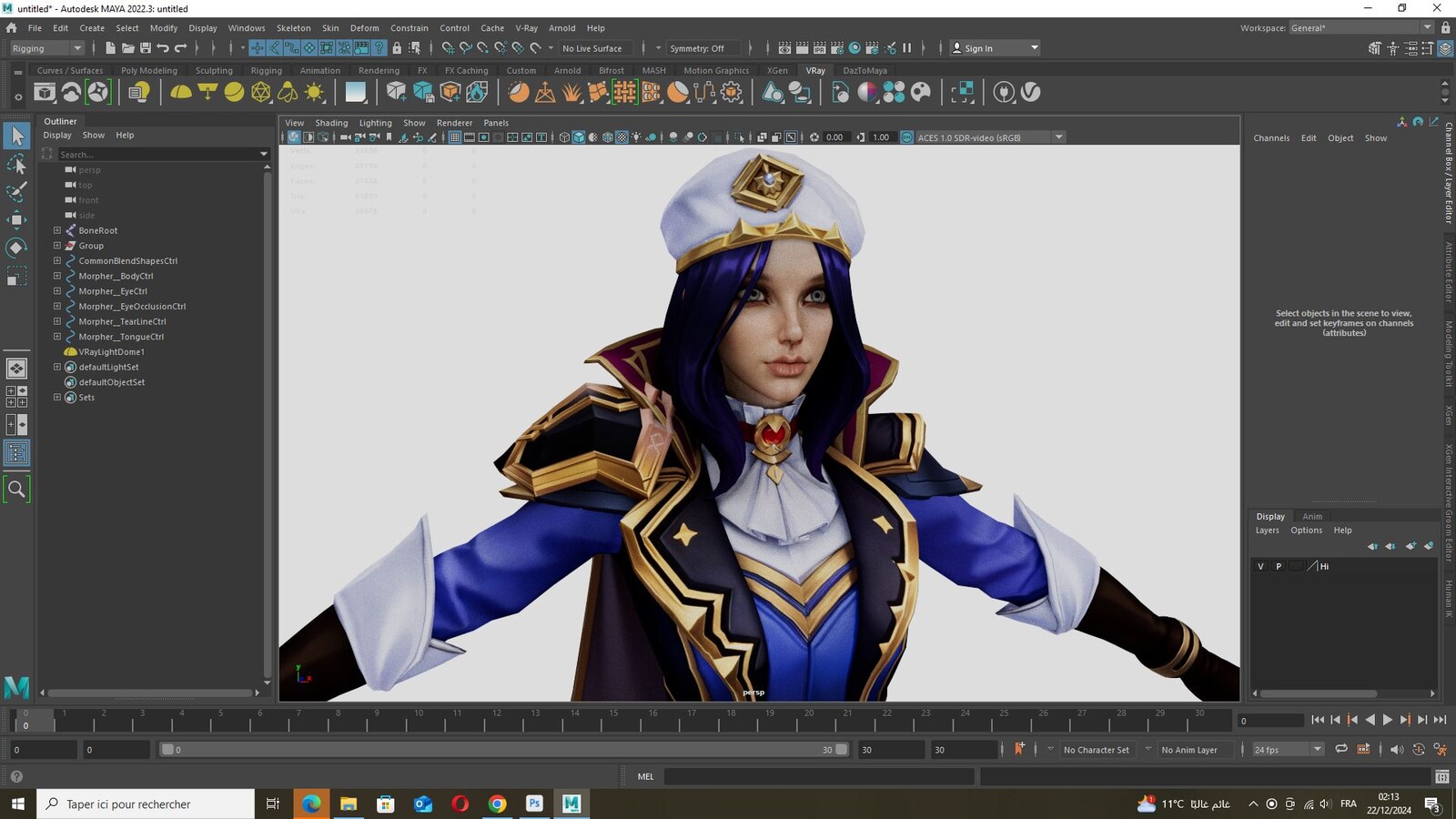Click the V-Ray IES light shelf icon
Image resolution: width=1456 pixels, height=819 pixels.
288,92
